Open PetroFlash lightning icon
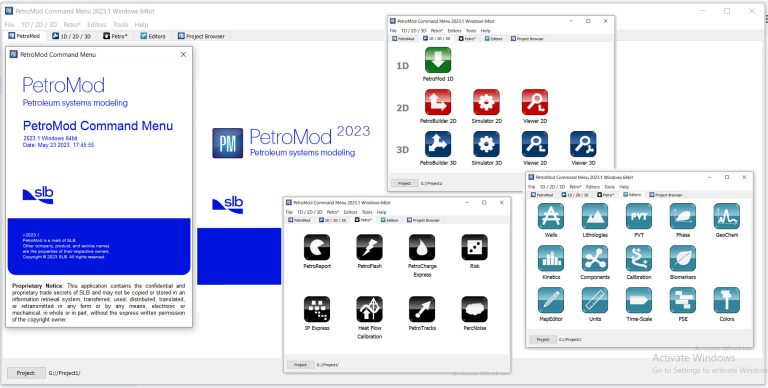 pos(369,247)
